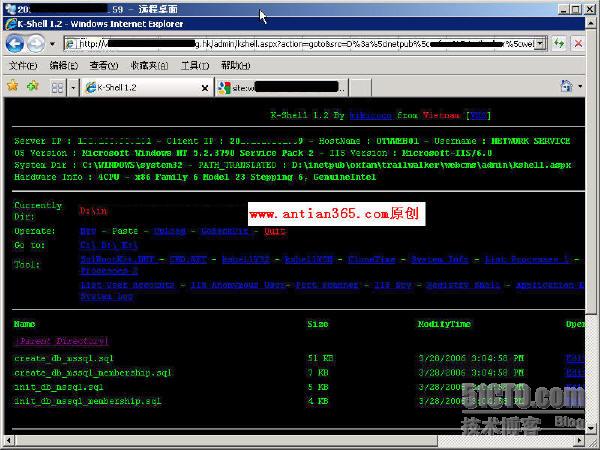Click the Home icon in the command bar
The height and width of the screenshot is (450, 600).
click(x=566, y=86)
